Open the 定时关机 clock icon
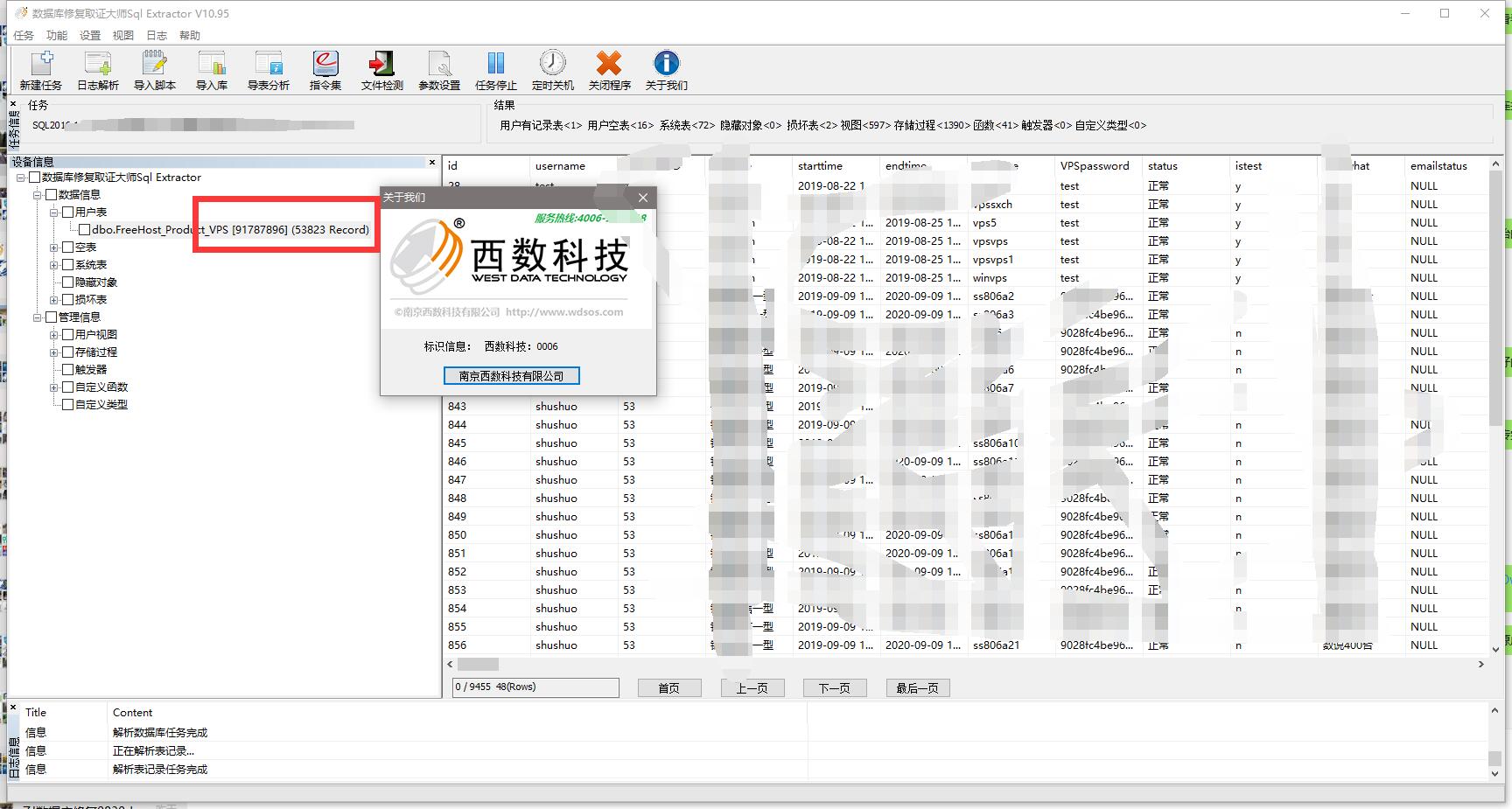 click(553, 70)
